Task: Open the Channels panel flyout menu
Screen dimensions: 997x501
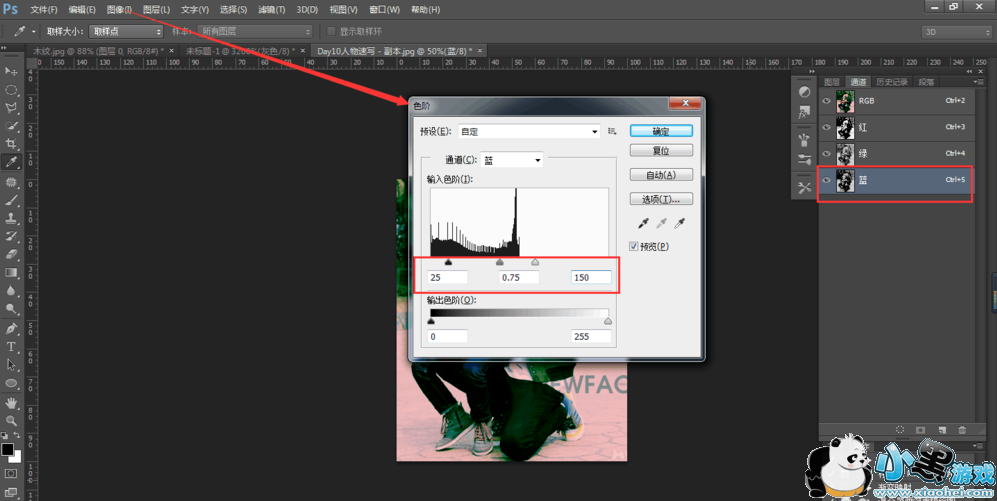Action: tap(977, 81)
